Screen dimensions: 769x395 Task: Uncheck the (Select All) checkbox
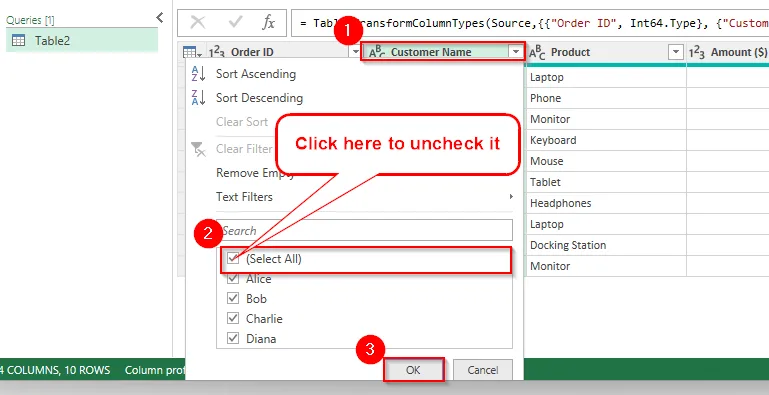click(233, 258)
